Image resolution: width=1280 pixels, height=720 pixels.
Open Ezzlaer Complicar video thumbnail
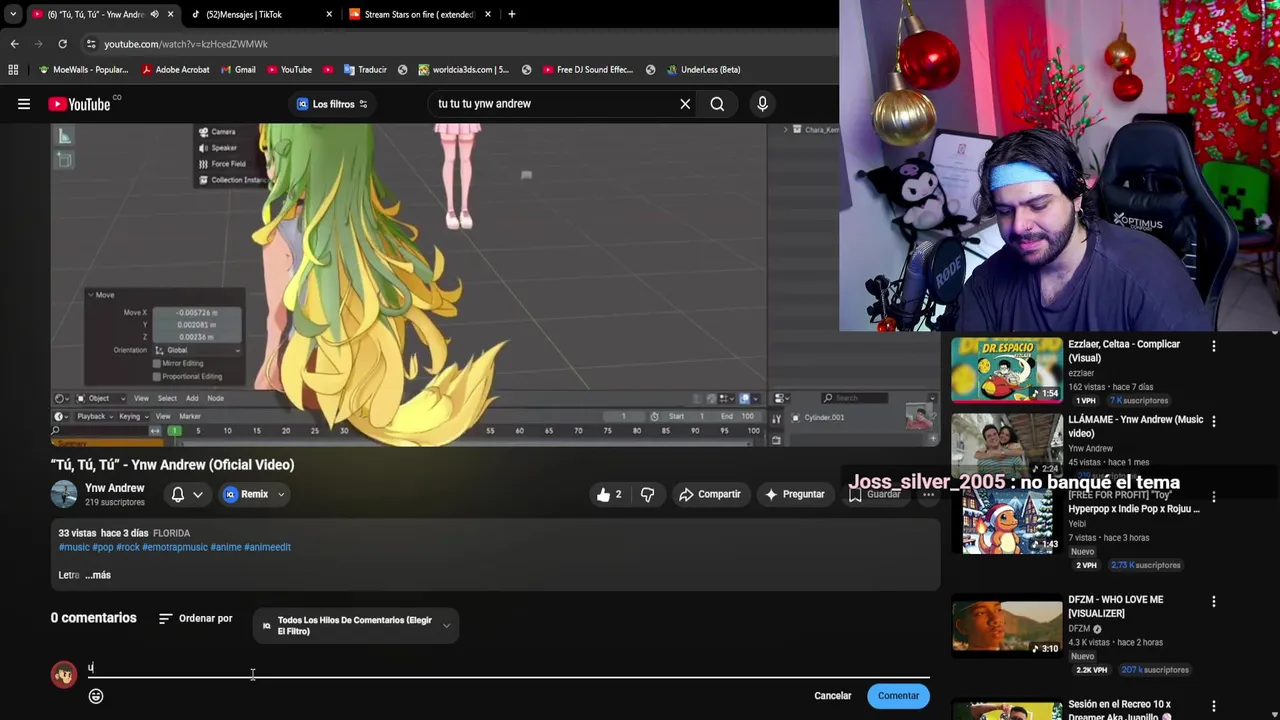click(x=1007, y=369)
